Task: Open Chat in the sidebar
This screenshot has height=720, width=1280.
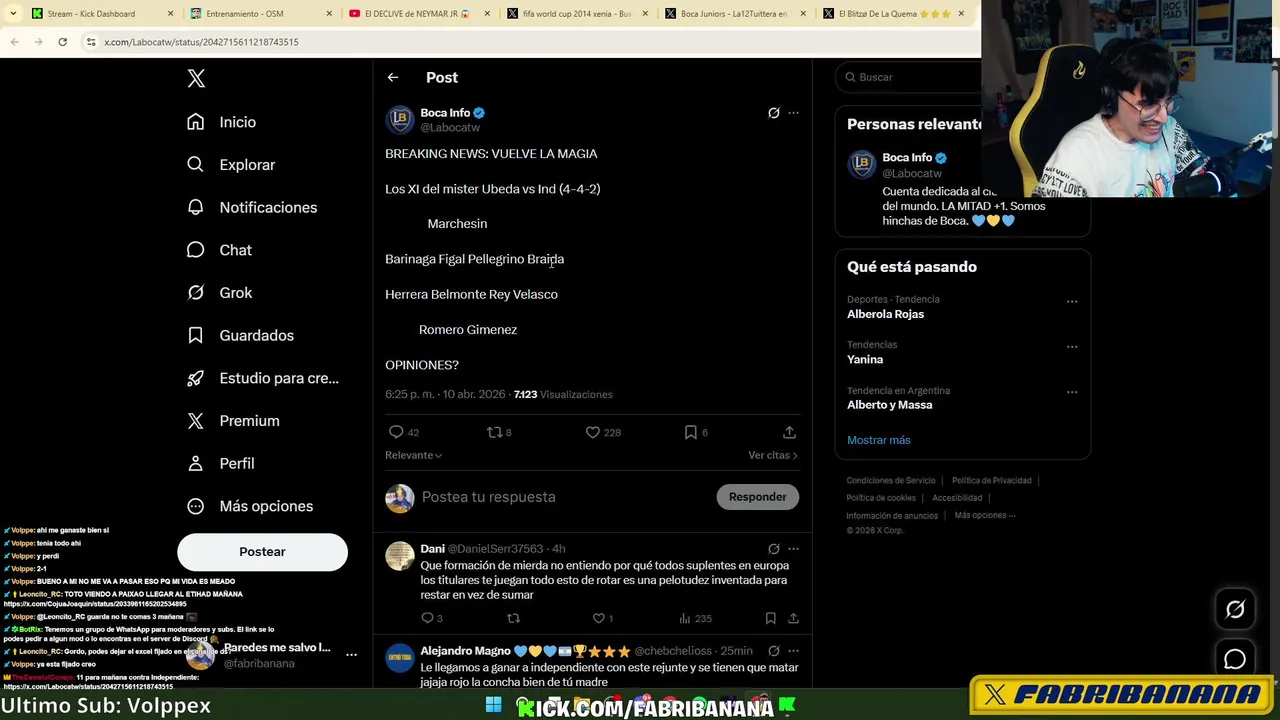Action: click(x=219, y=250)
